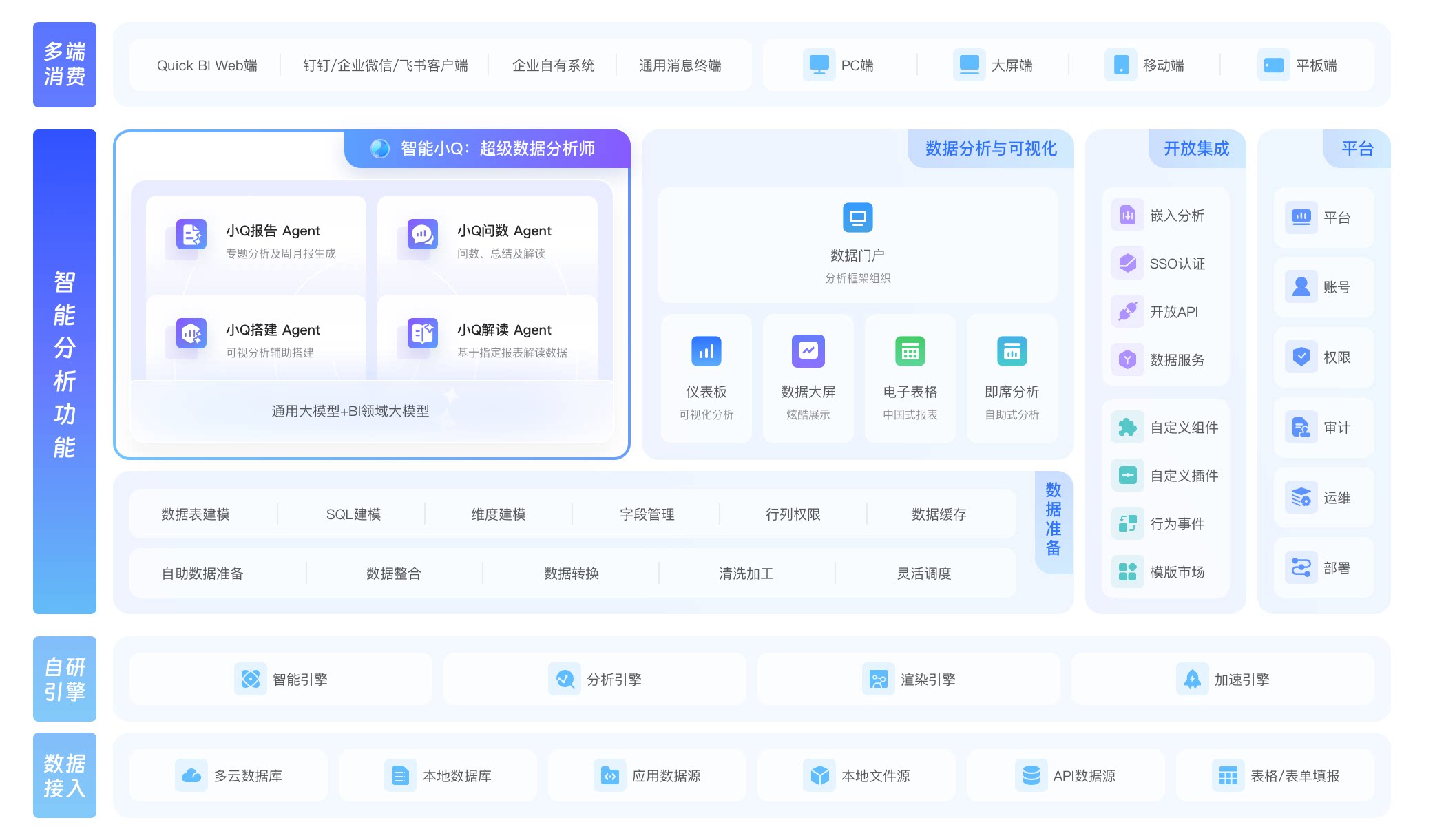This screenshot has height=840, width=1435.
Task: Click the SQL建模 button
Action: click(353, 514)
